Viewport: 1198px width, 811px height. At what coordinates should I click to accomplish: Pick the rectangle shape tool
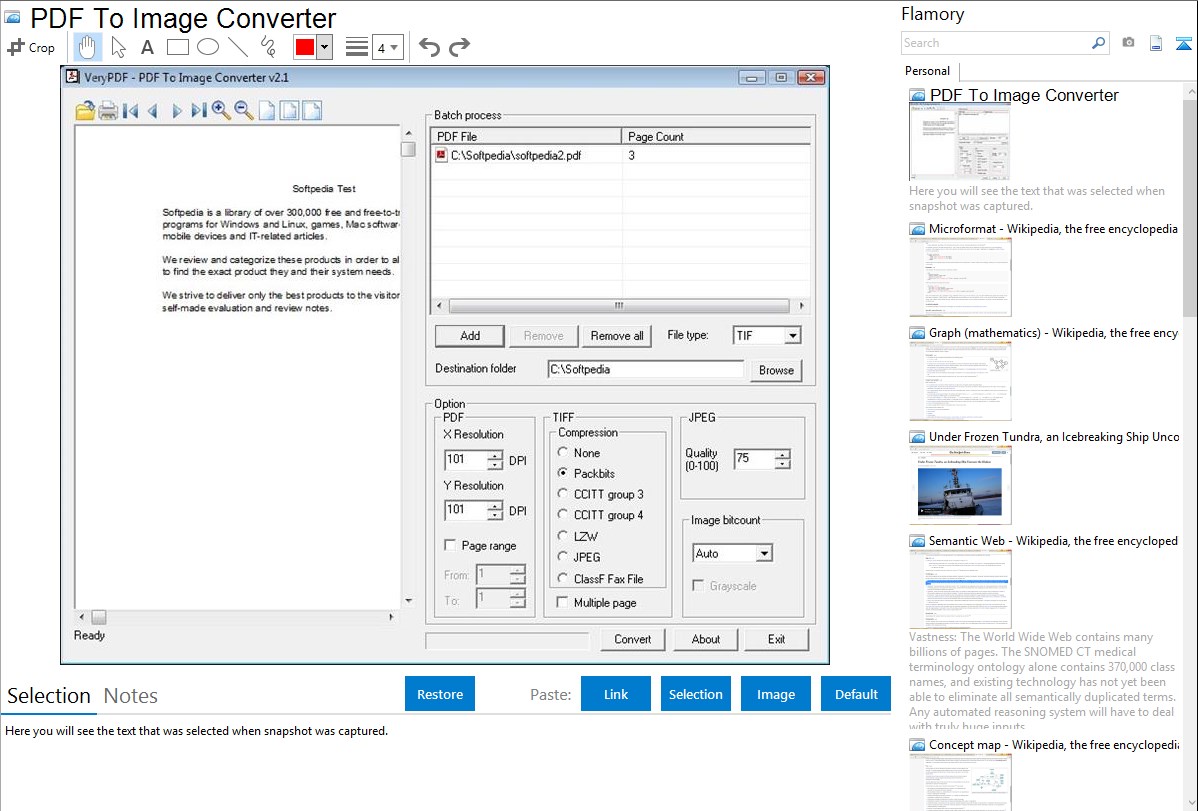pos(177,47)
